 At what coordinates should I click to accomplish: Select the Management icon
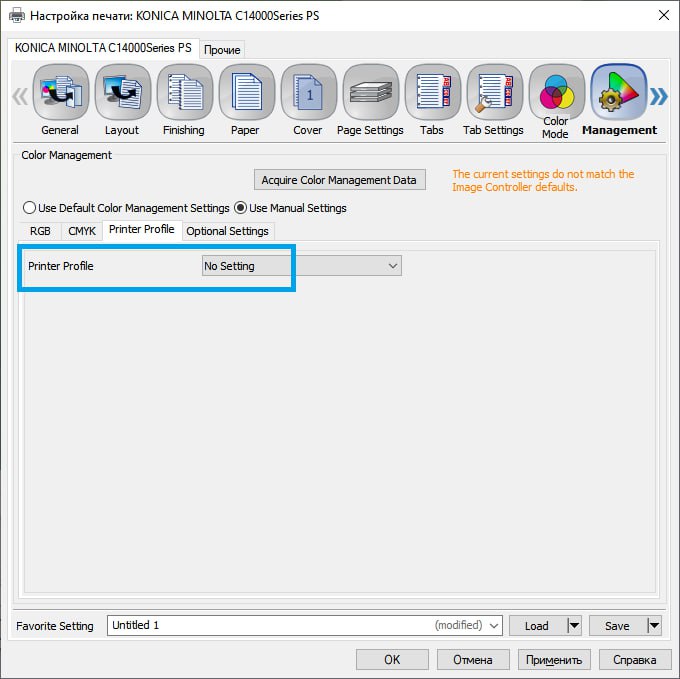pos(619,92)
